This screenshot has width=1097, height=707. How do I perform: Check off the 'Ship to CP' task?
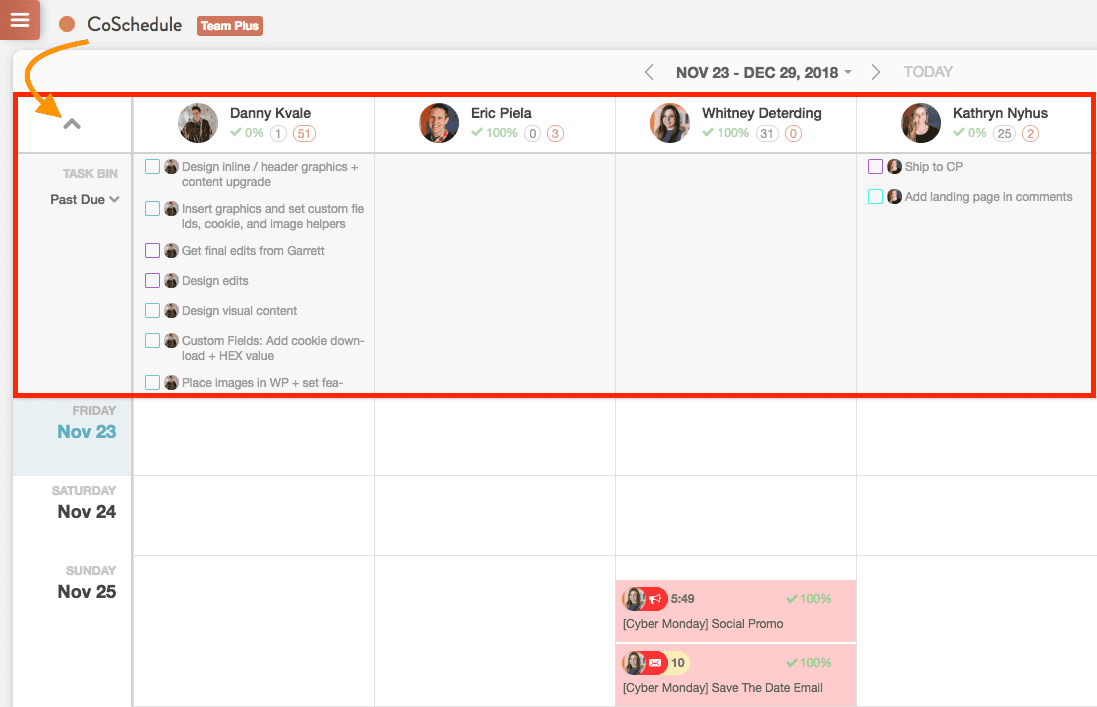(x=875, y=166)
